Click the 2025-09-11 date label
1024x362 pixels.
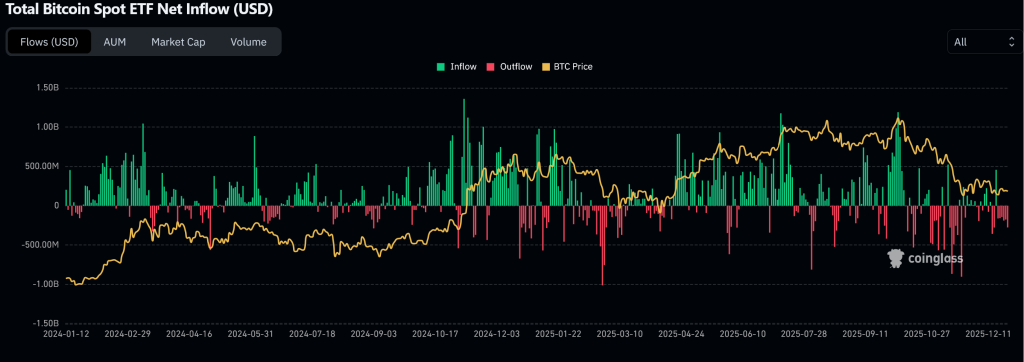[864, 333]
